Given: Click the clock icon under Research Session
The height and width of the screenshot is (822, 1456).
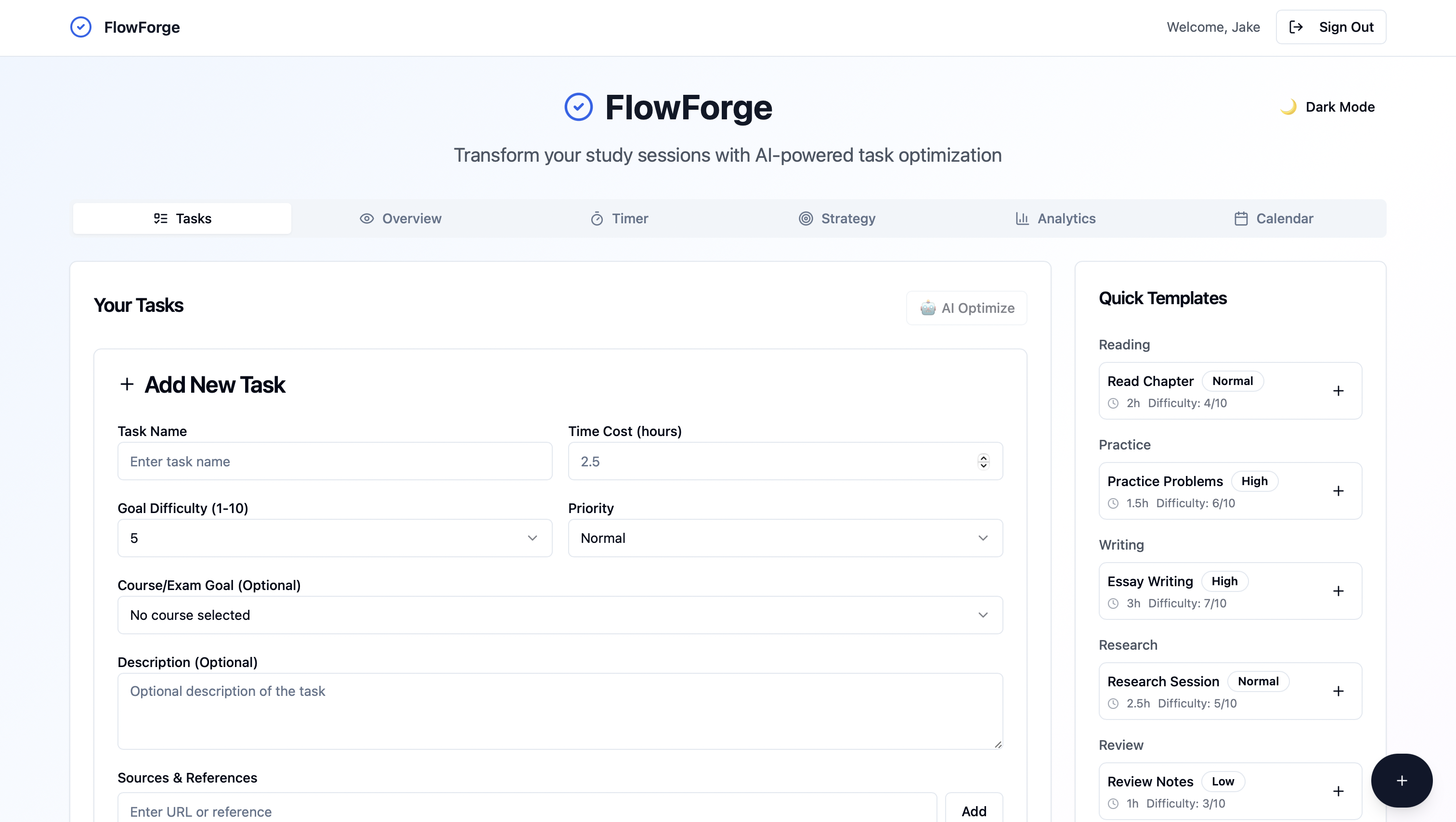Looking at the screenshot, I should 1113,703.
